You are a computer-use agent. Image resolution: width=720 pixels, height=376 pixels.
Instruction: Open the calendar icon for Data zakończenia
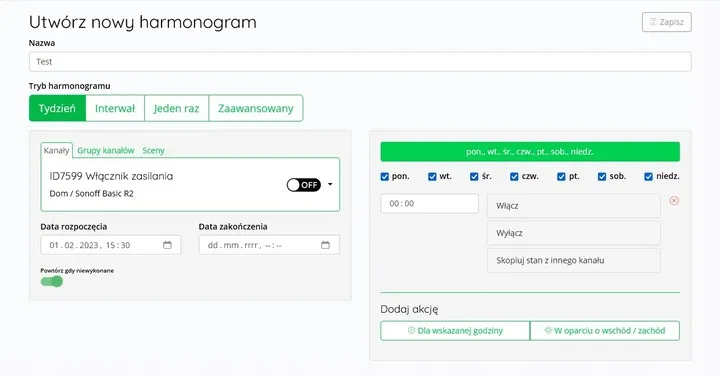click(325, 245)
